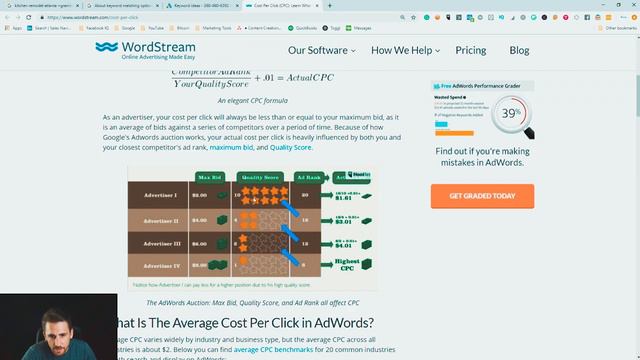Open the Bitcoin bookmark folder
The image size is (640, 360).
(179, 28)
